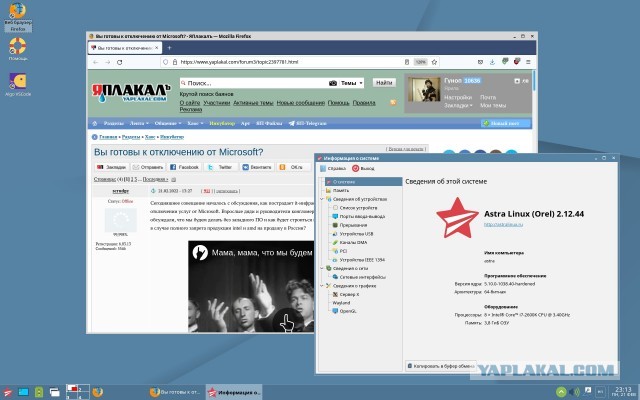This screenshot has width=640, height=400.
Task: Switch to the Firefox page tab
Action: 124,48
